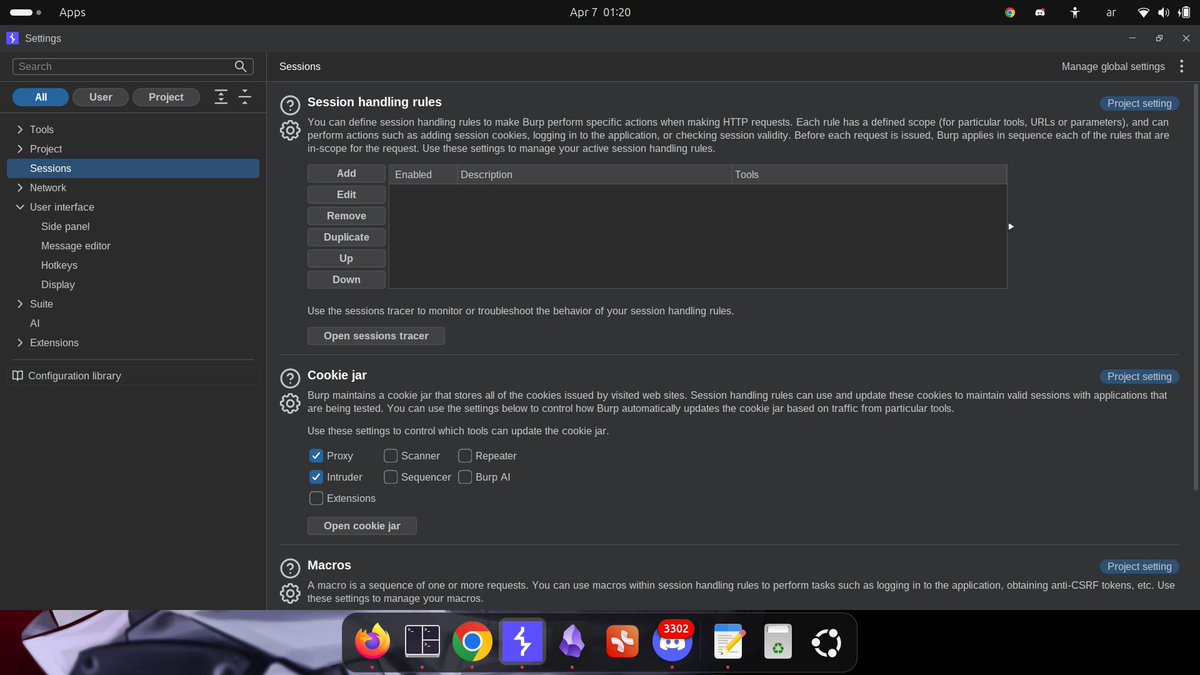Viewport: 1200px width, 675px height.
Task: Select the All filter tab
Action: click(41, 97)
